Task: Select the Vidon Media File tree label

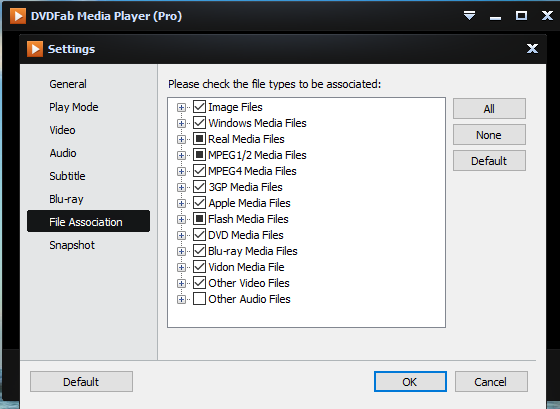Action: 246,267
